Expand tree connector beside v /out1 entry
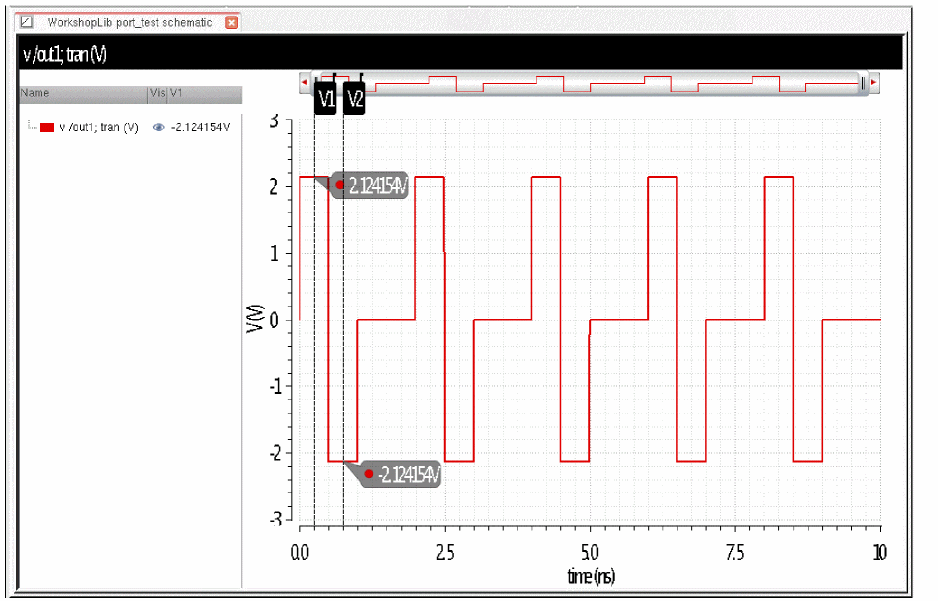The height and width of the screenshot is (601, 938). [x=32, y=126]
